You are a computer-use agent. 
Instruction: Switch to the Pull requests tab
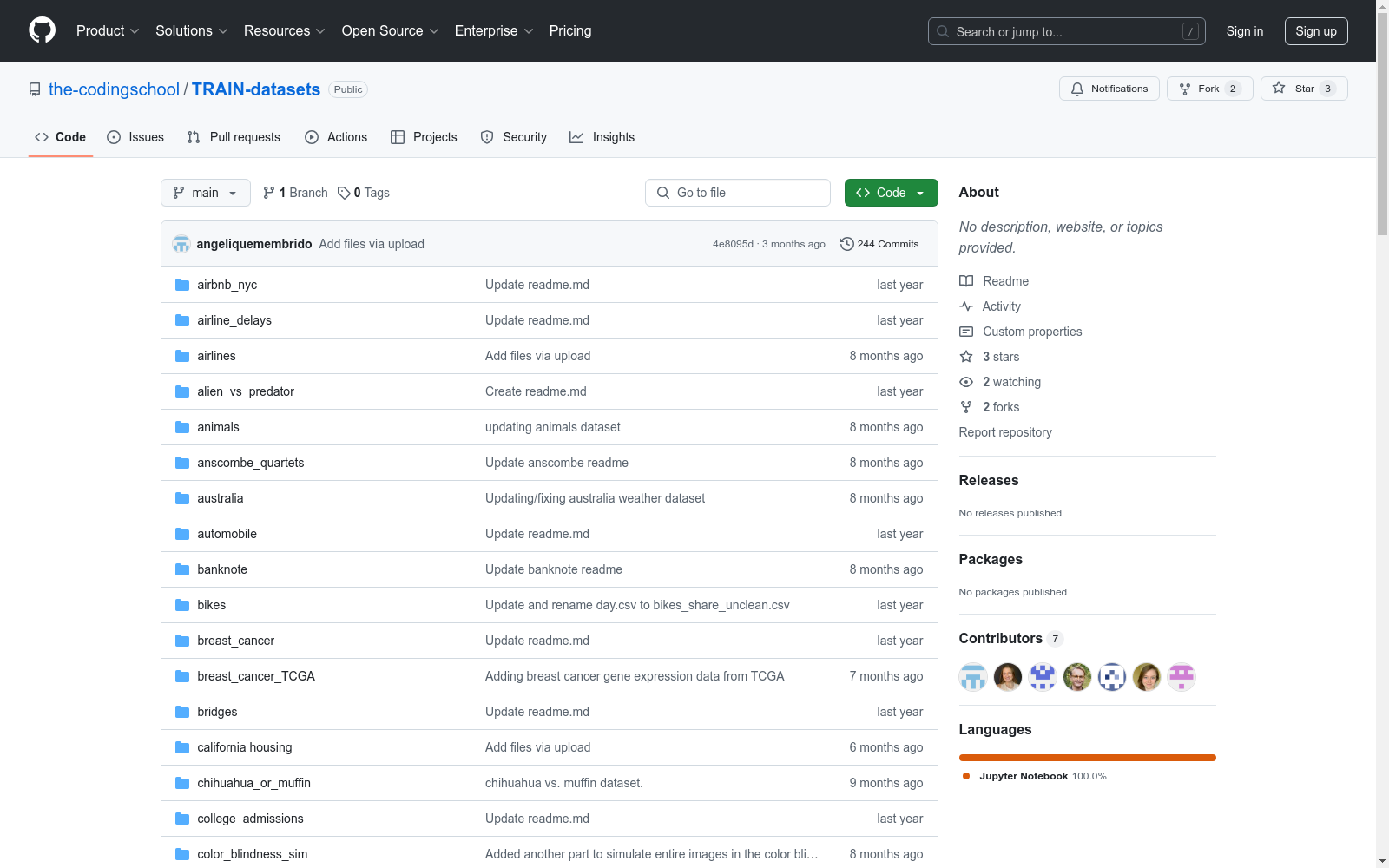point(234,137)
